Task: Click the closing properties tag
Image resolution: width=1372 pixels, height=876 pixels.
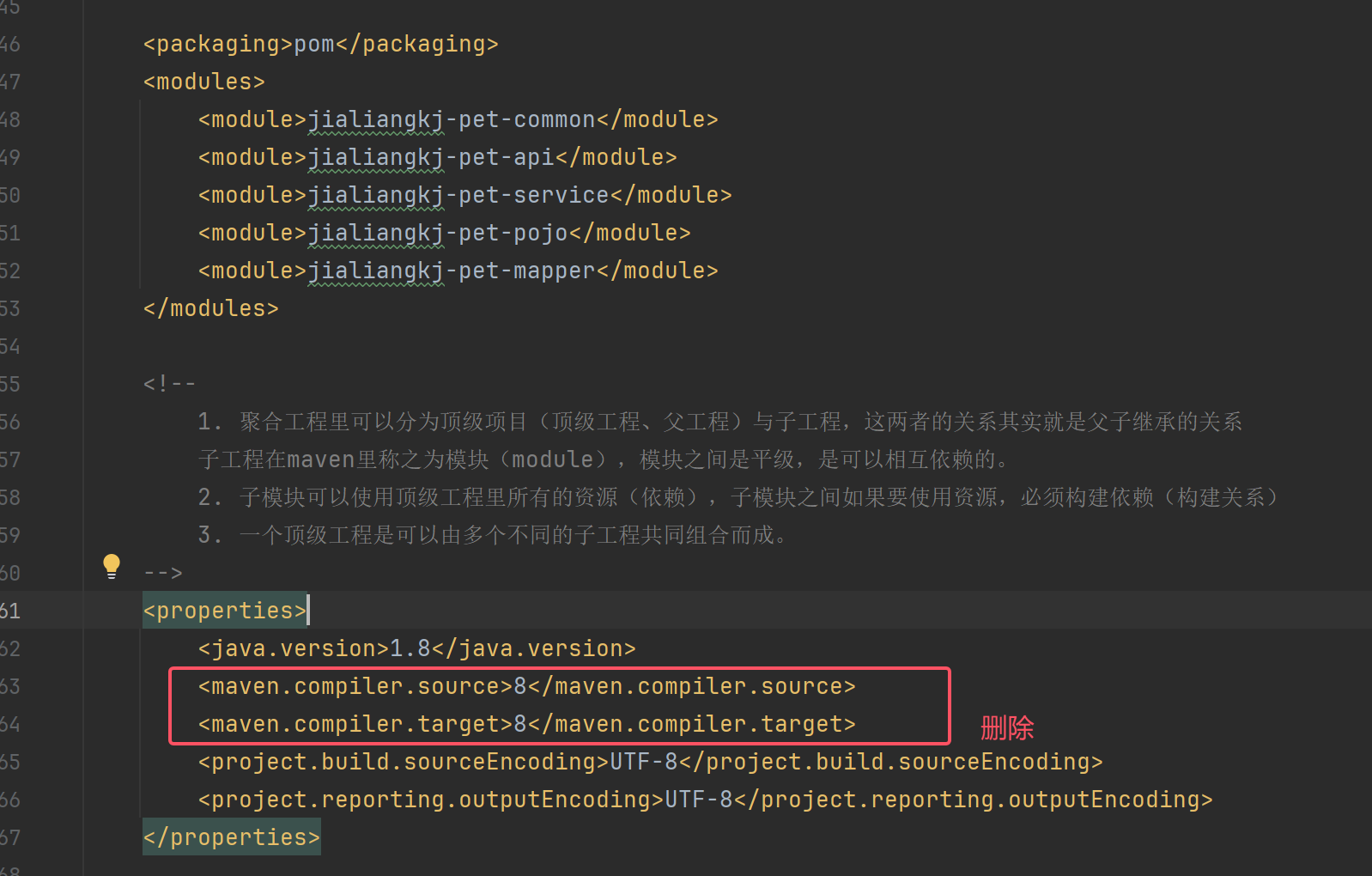Action: point(232,837)
